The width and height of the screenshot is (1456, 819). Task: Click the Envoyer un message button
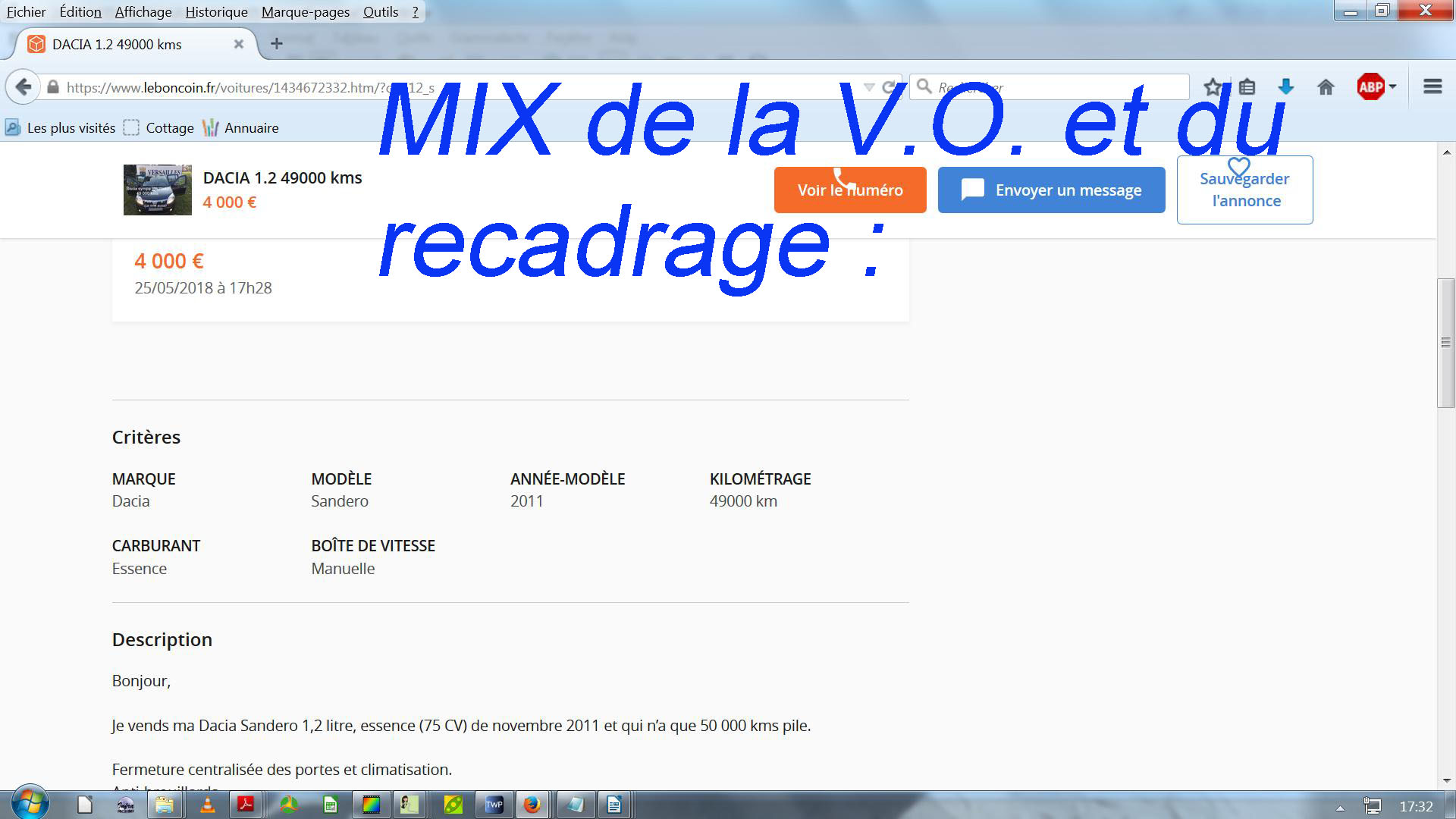(x=1051, y=190)
